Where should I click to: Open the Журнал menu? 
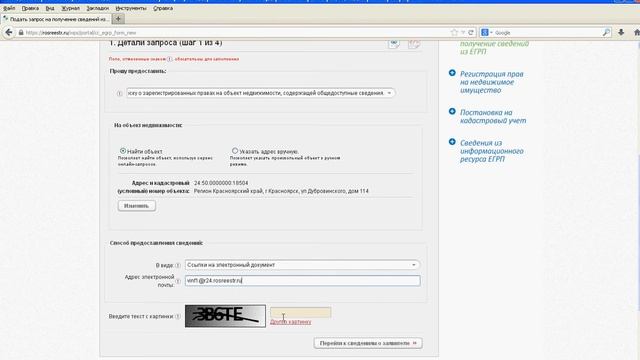pos(70,8)
